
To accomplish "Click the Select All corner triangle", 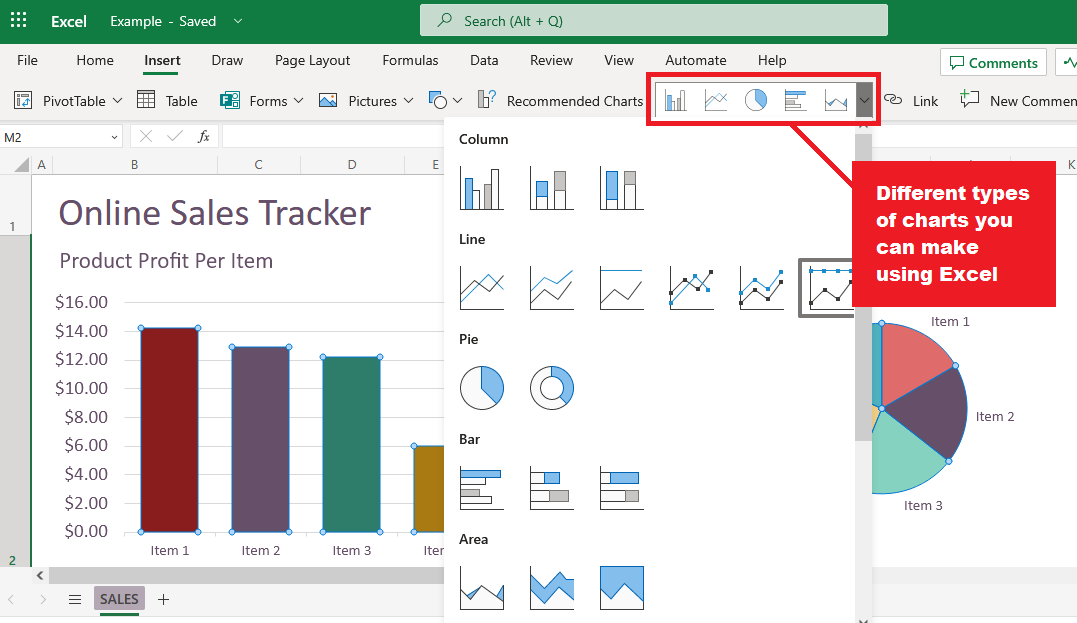I will [x=22, y=165].
